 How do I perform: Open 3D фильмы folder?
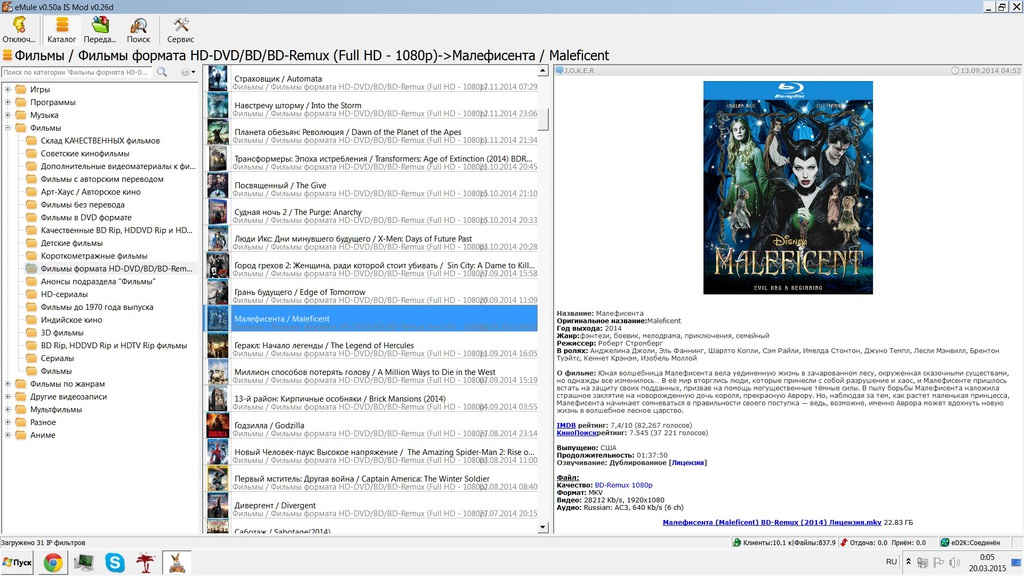[55, 332]
